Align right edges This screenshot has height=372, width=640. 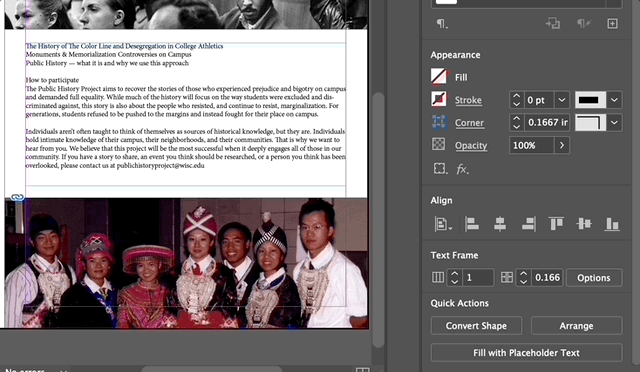529,224
